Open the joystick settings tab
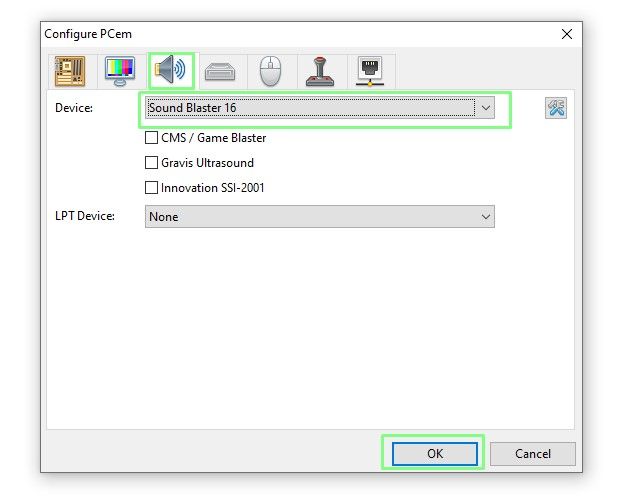The width and height of the screenshot is (620, 499). point(320,72)
